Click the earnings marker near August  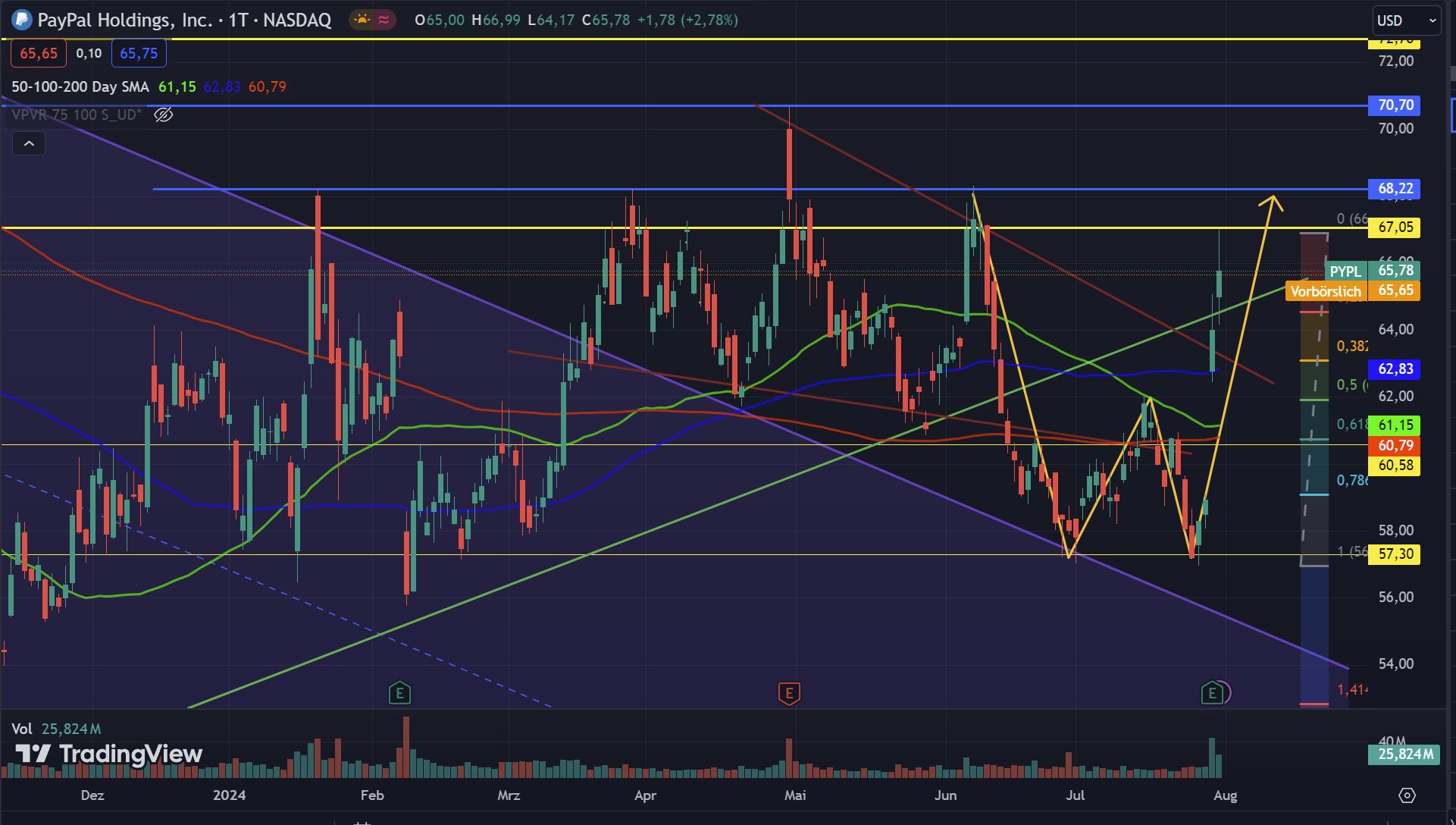1212,693
